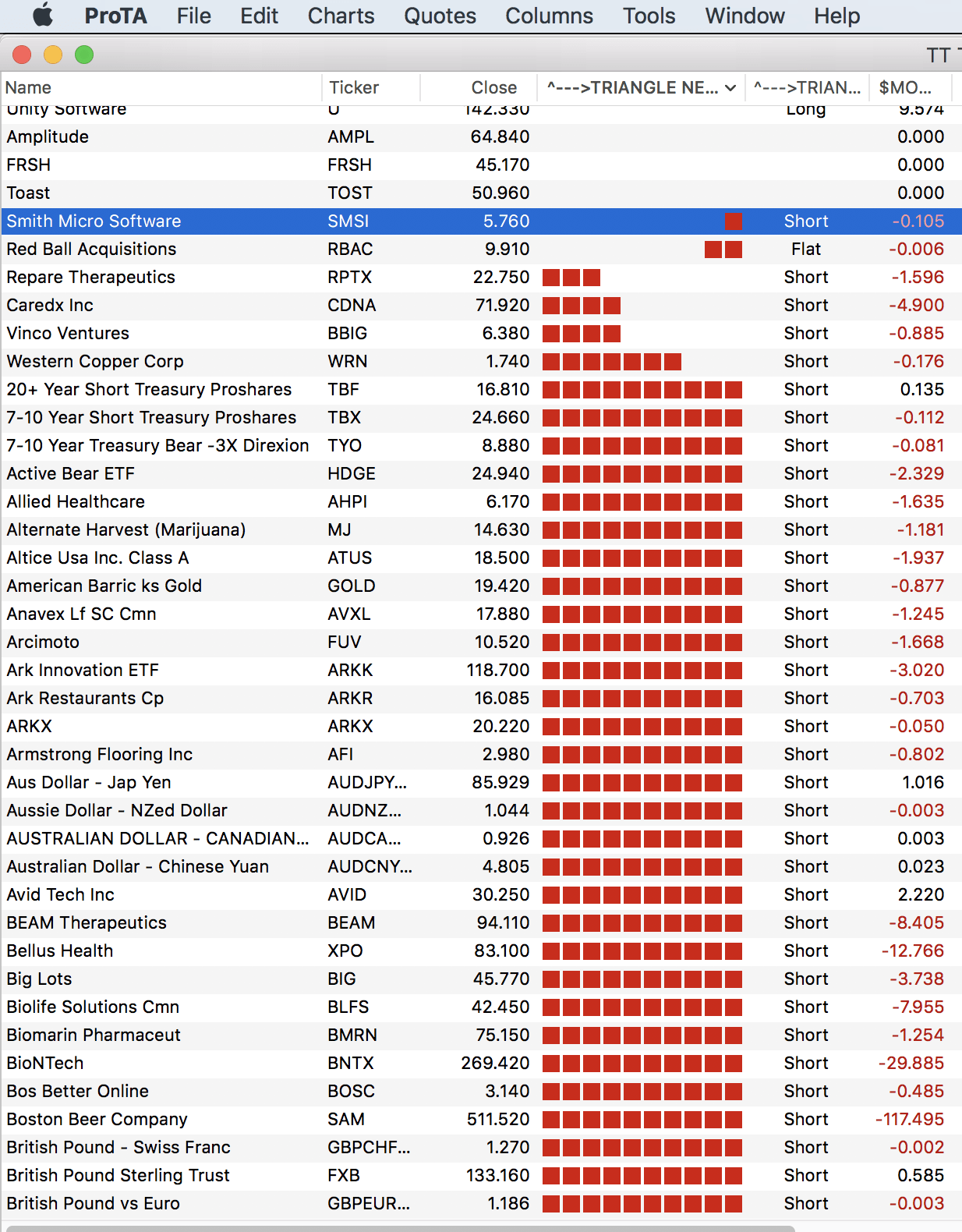Click FXB ticker cell
Viewport: 962px width, 1232px height.
344,1176
